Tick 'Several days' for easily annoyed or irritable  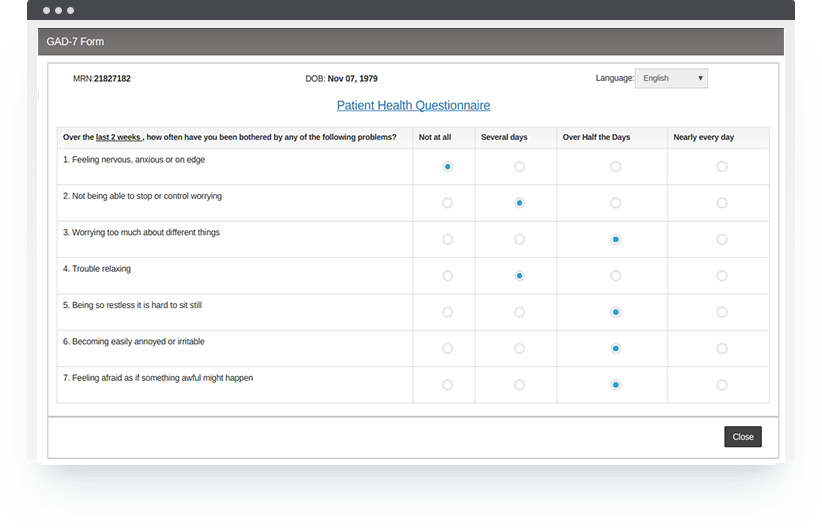(x=519, y=349)
